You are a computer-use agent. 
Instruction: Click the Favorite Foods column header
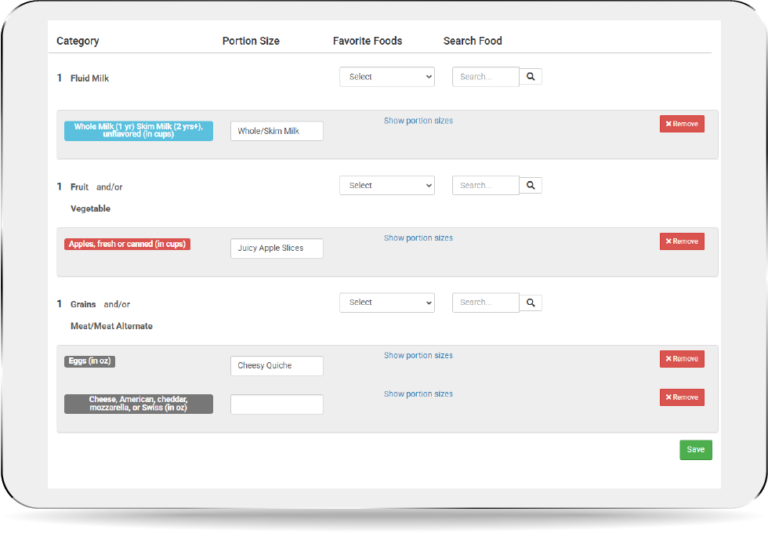pos(367,41)
